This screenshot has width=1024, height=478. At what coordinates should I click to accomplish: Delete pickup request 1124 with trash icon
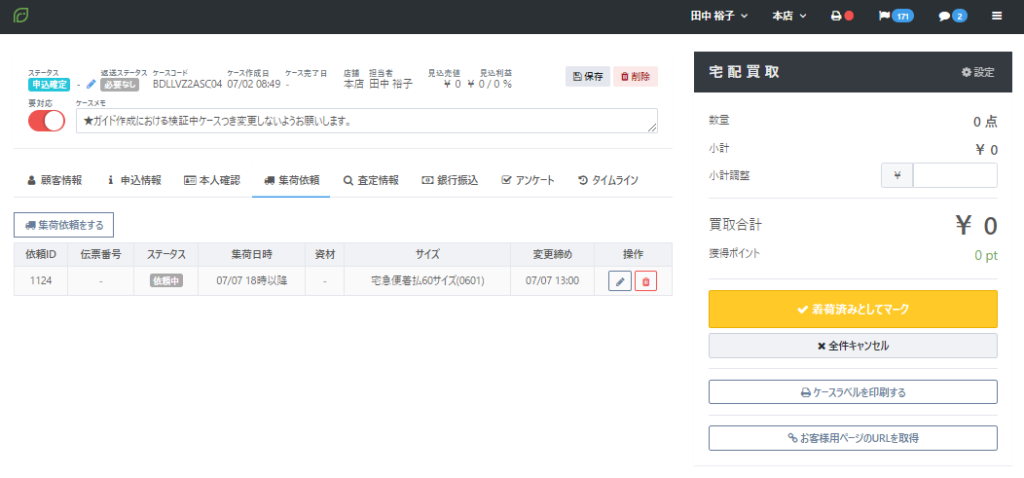click(x=646, y=281)
